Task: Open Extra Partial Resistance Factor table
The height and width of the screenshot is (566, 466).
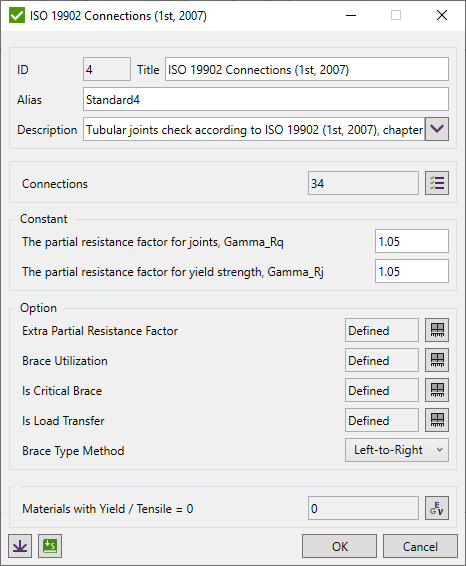Action: pos(437,330)
